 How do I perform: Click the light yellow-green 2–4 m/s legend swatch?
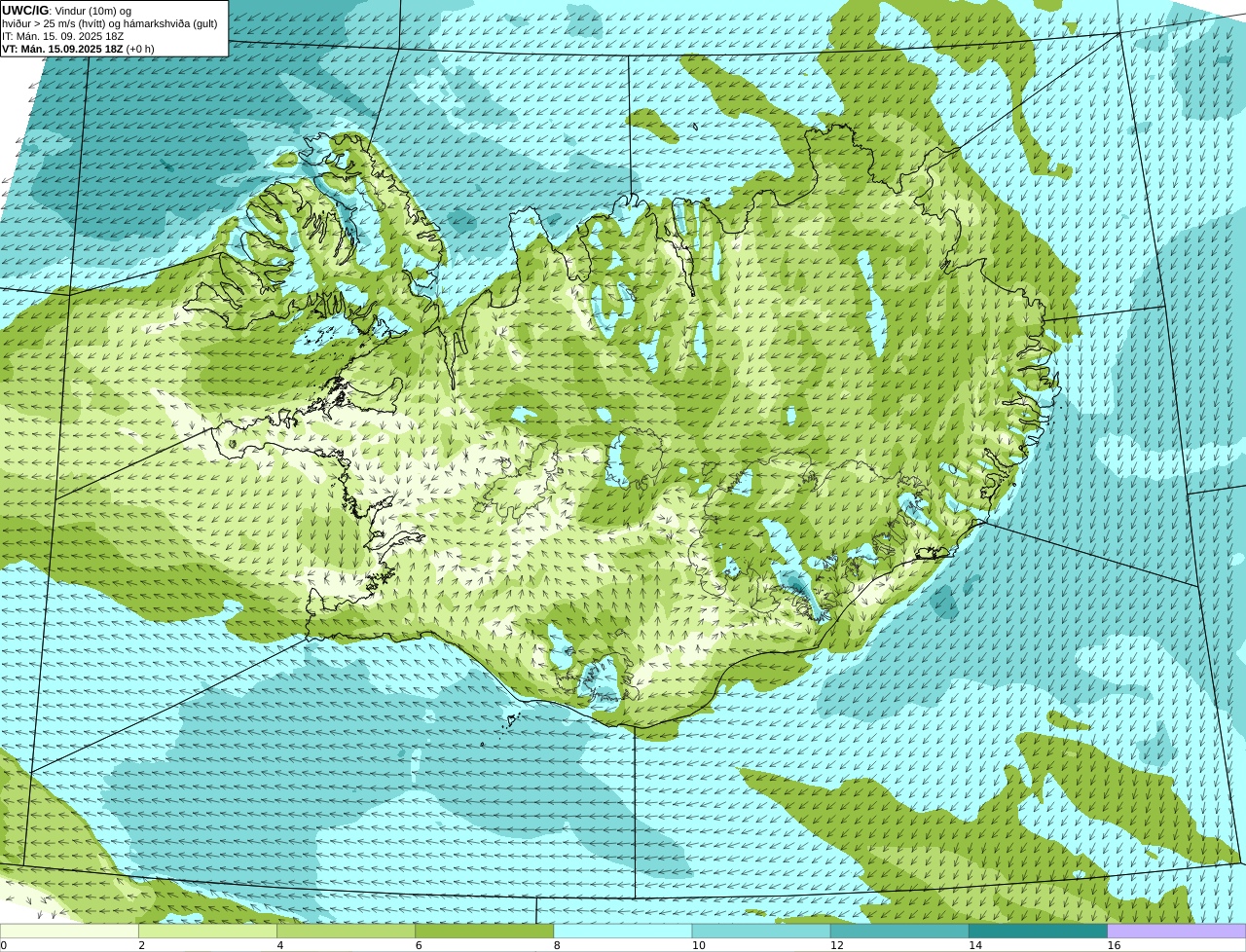point(207,932)
